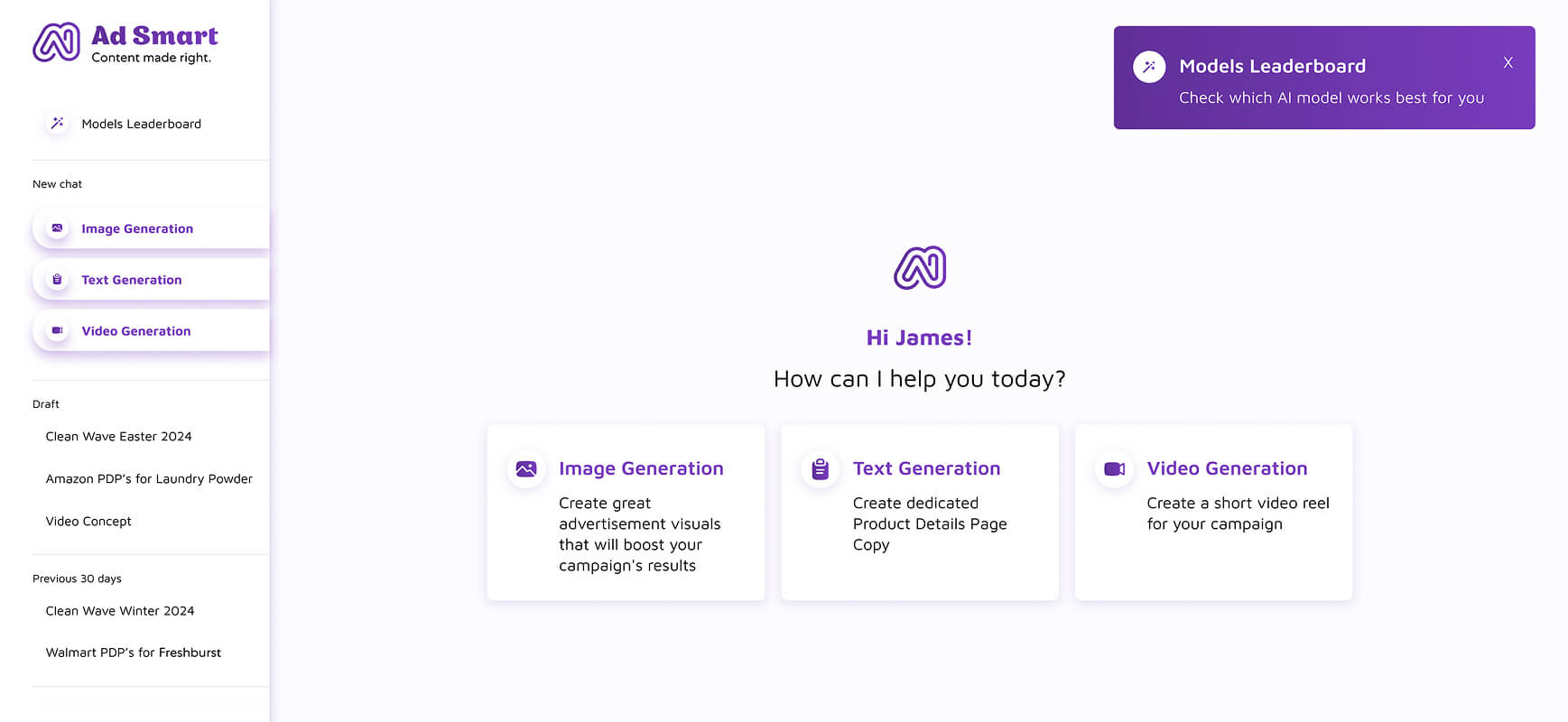This screenshot has height=722, width=1568.
Task: Start a new Text Generation chat from the sidebar
Action: (x=151, y=280)
